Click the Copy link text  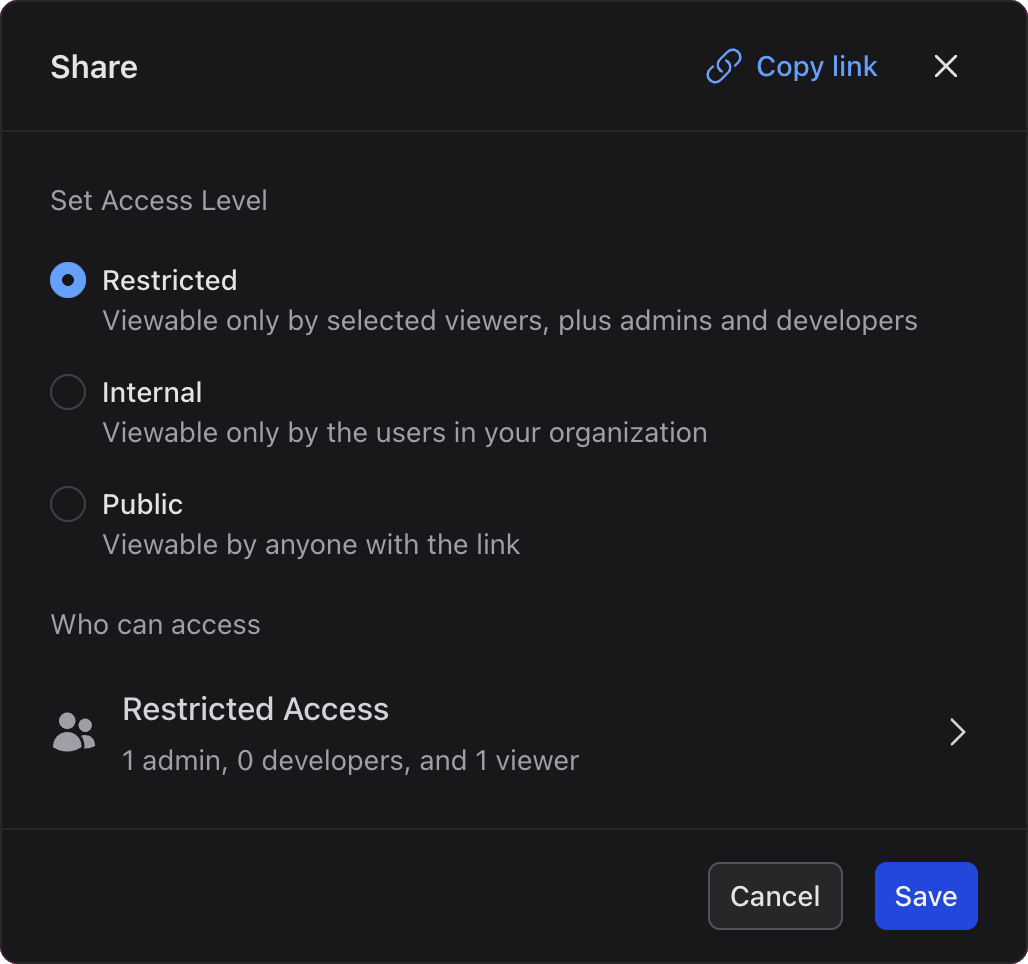tap(816, 67)
